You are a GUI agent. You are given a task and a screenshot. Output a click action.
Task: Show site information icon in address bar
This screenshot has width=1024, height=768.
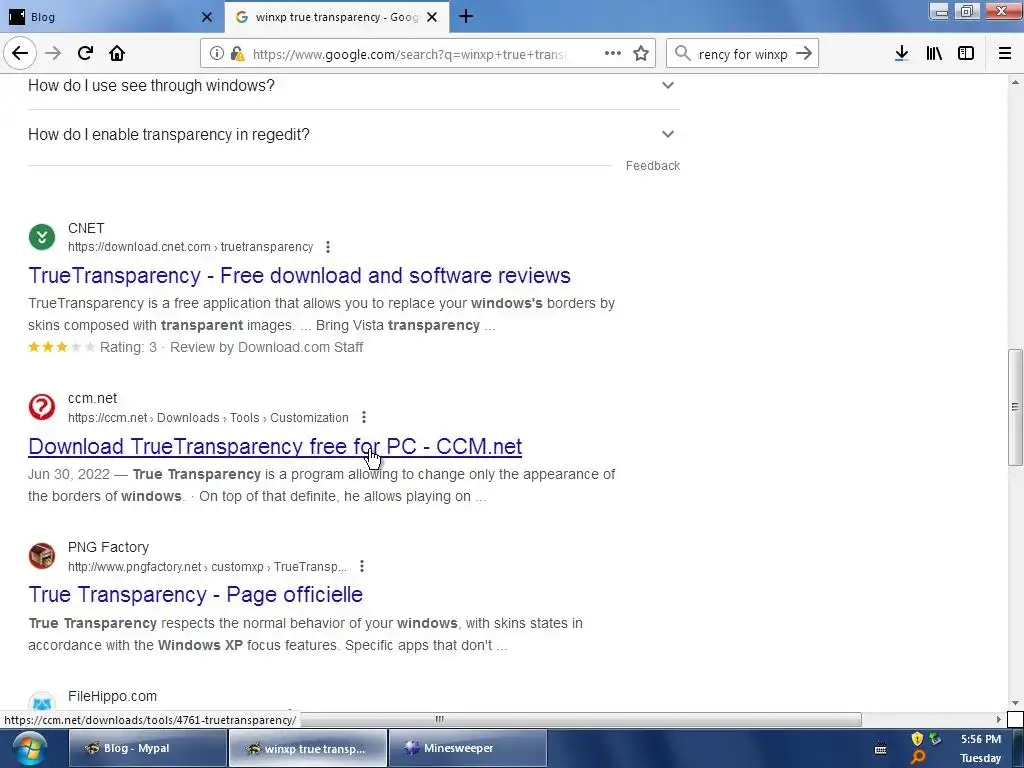point(216,54)
